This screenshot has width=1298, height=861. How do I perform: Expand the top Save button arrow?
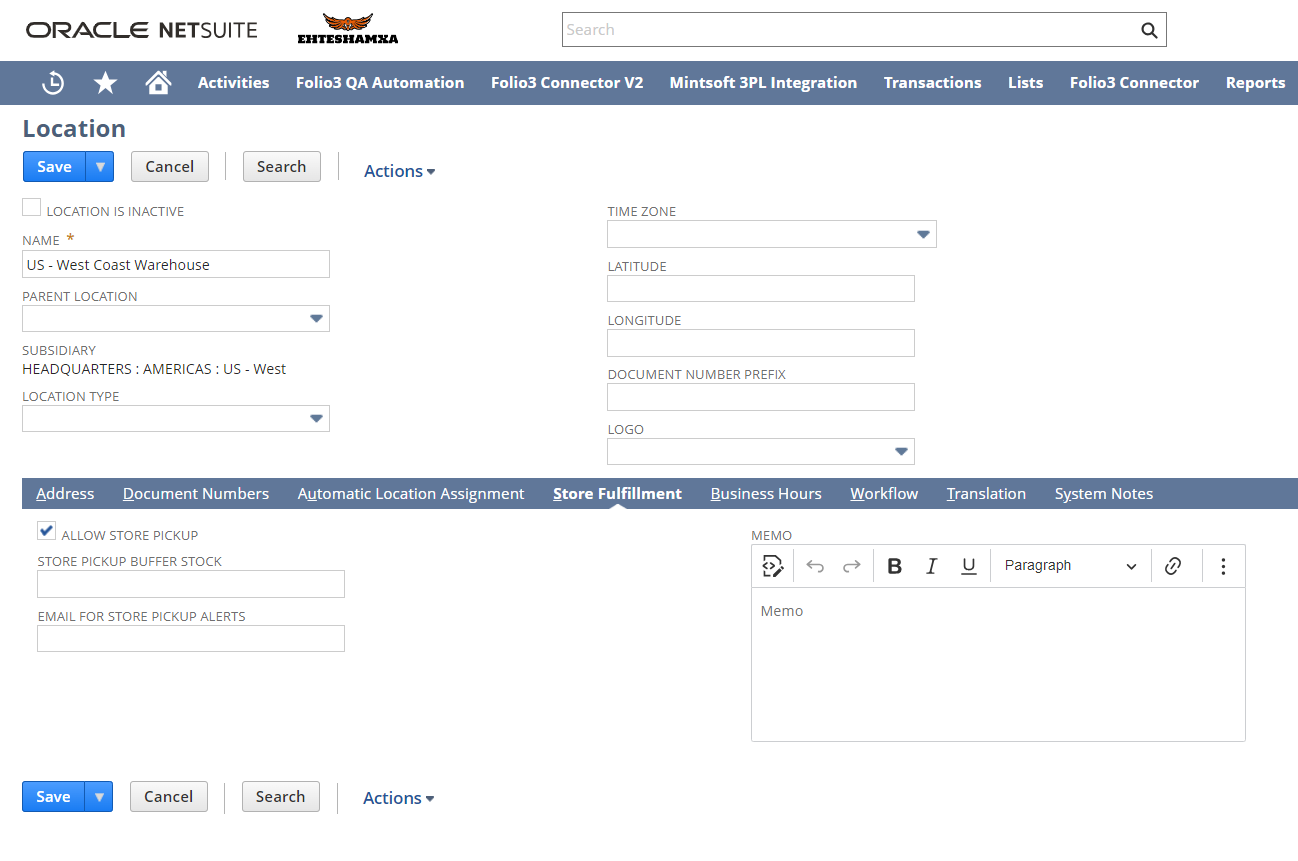pos(100,167)
